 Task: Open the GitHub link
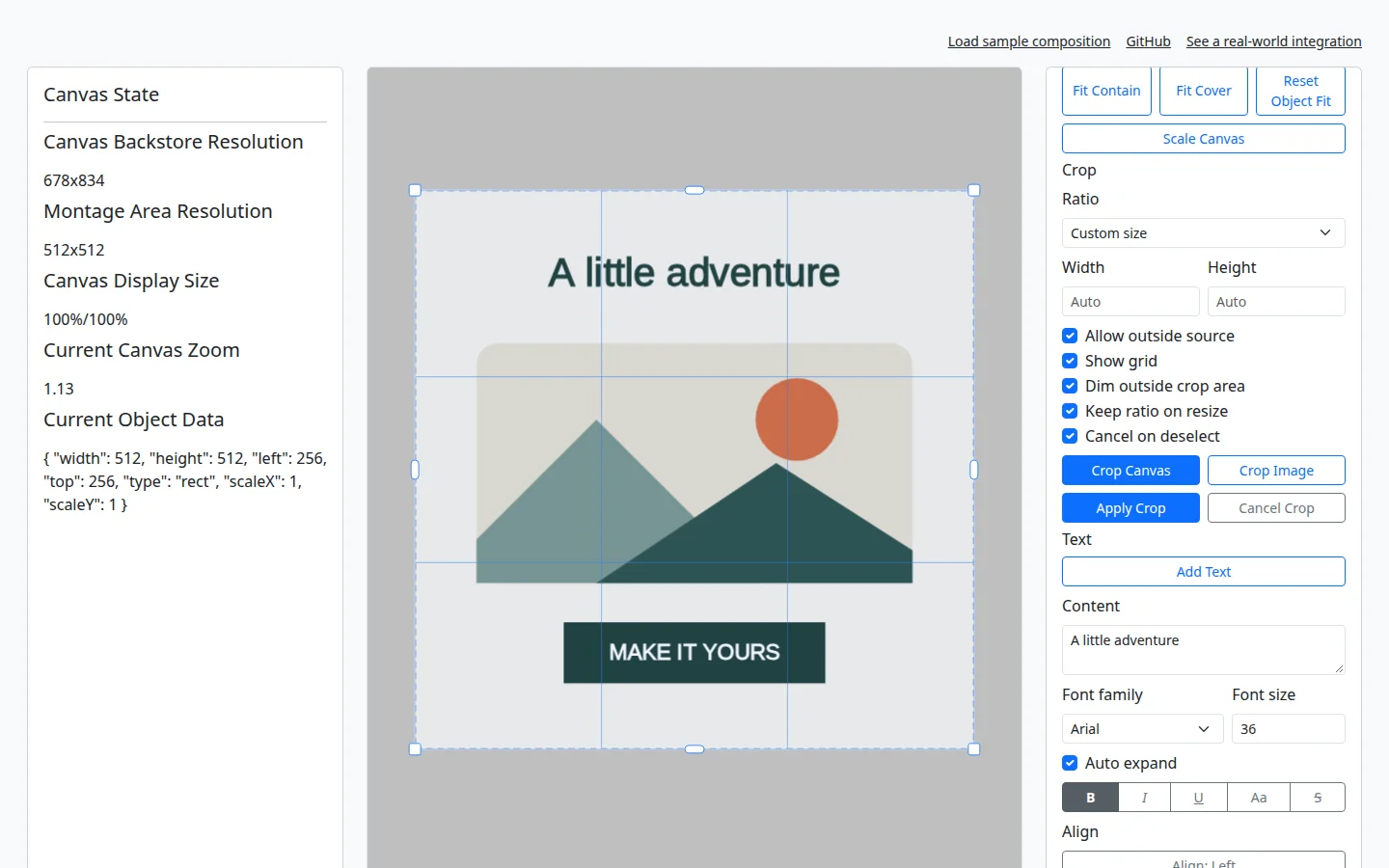coord(1148,41)
